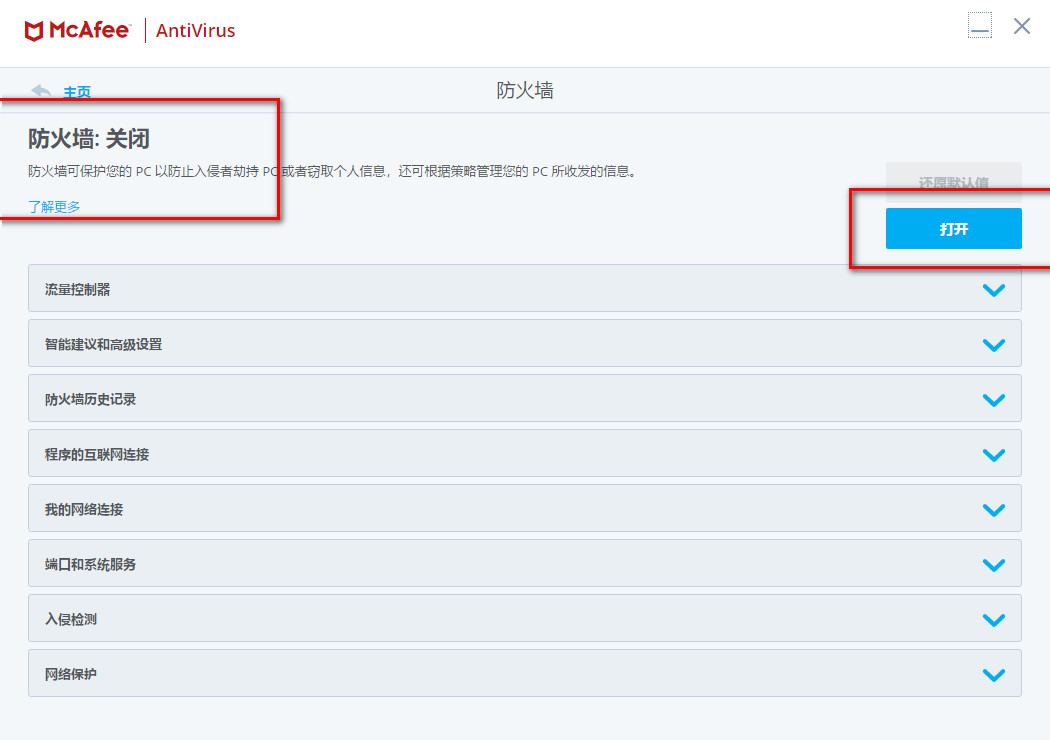1050x740 pixels.
Task: Click the 入侵检测 row label
Action: (71, 619)
